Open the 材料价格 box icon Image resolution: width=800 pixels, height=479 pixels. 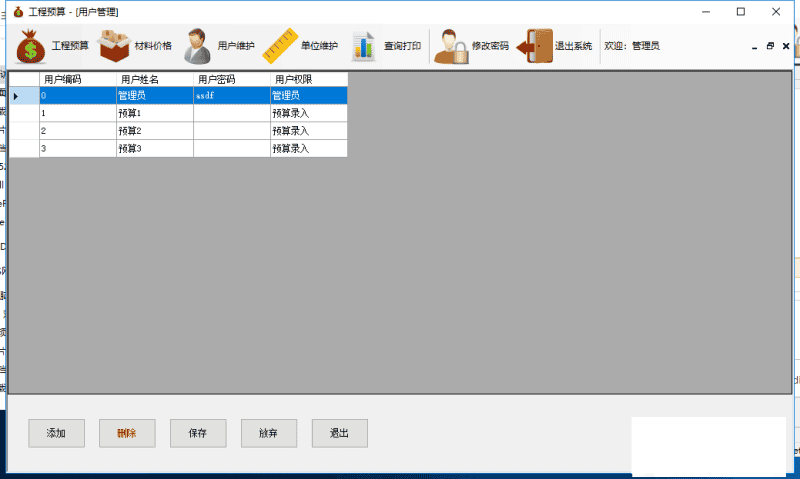[114, 46]
